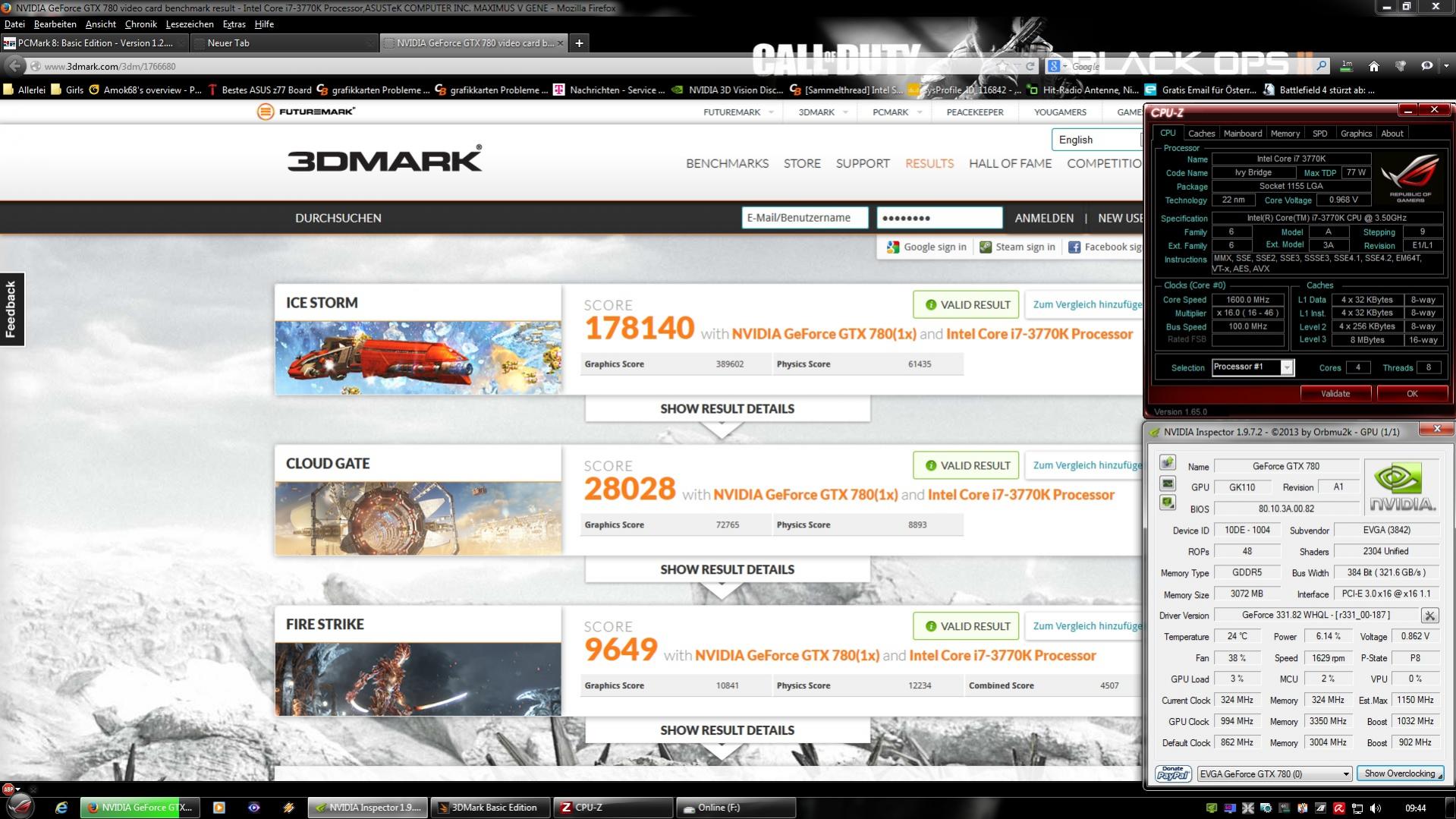Click the volume speaker tray icon
The image size is (1456, 819).
tap(1376, 808)
